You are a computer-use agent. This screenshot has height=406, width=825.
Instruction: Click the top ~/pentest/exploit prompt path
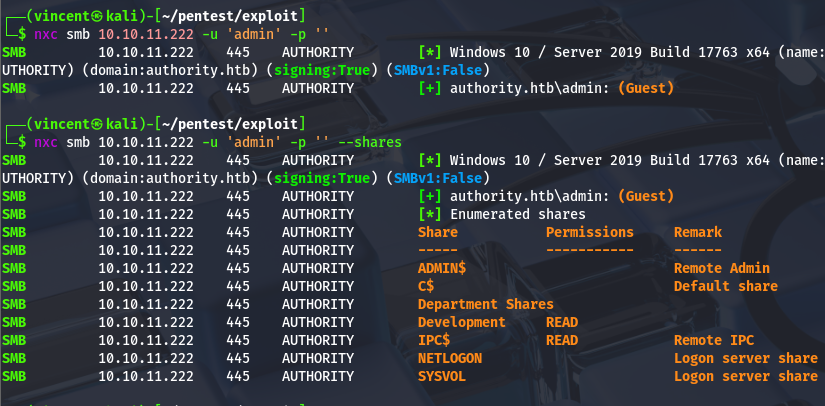click(229, 16)
